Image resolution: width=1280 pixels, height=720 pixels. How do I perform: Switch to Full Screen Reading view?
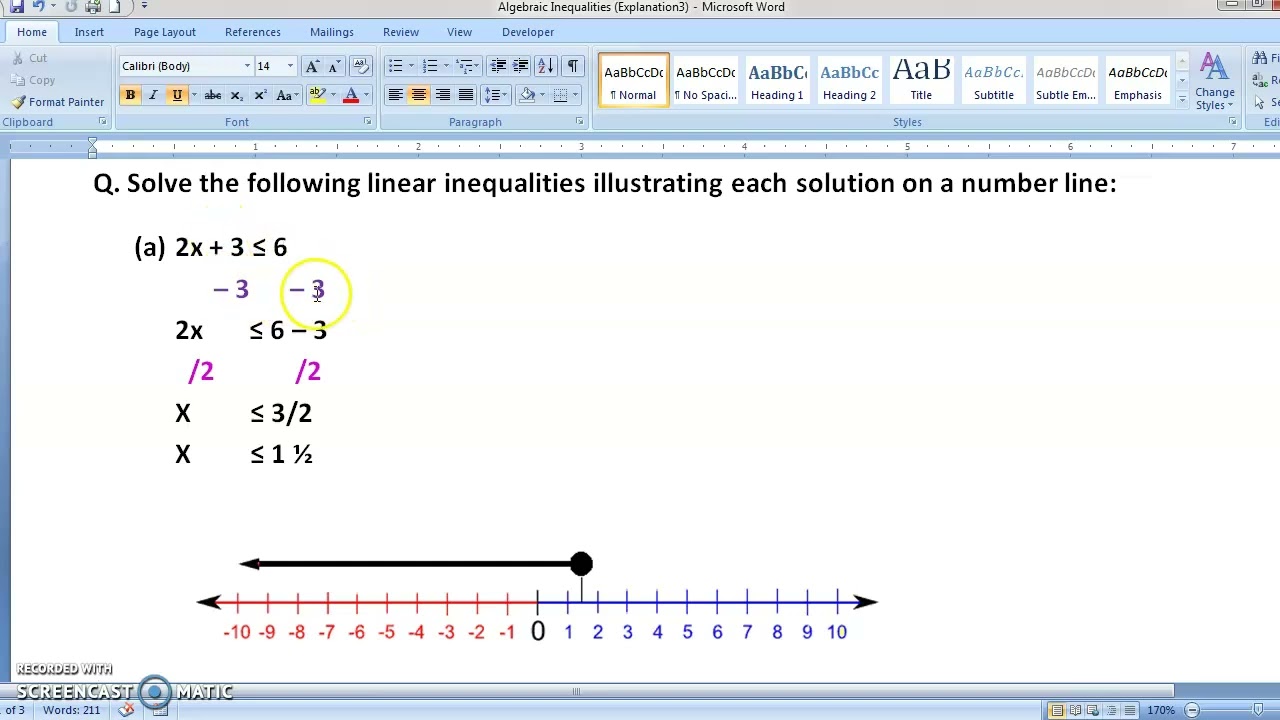[x=1075, y=710]
